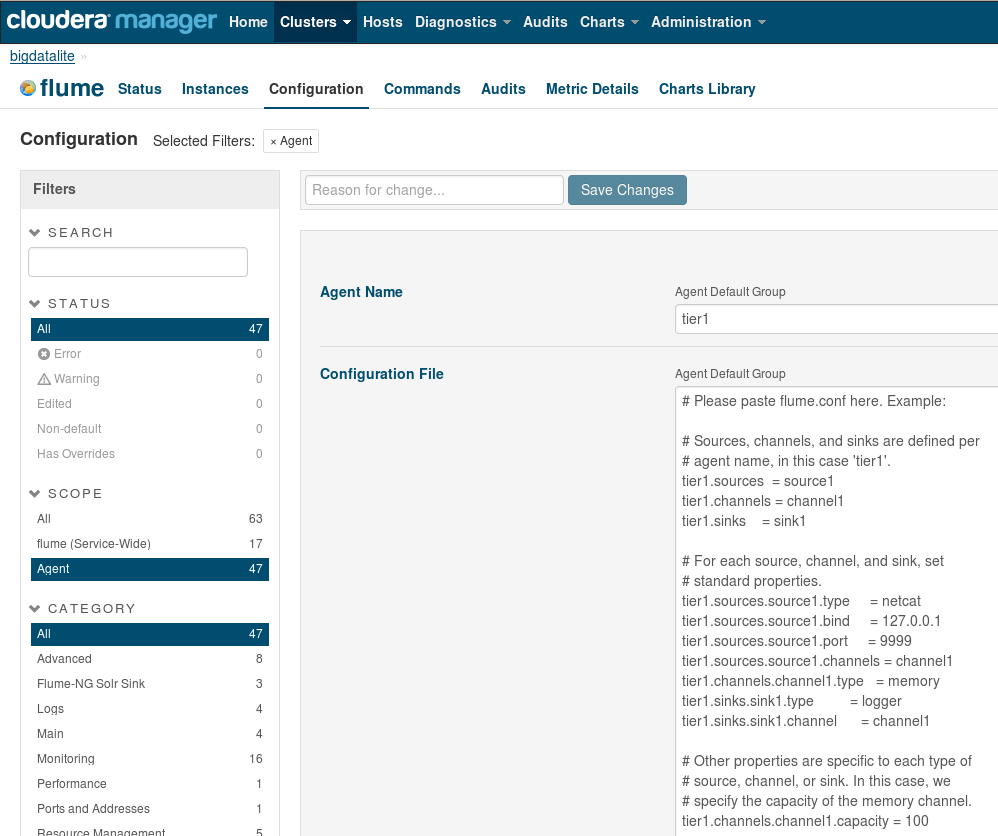
Task: Collapse the SCOPE filter section
Action: [34, 493]
